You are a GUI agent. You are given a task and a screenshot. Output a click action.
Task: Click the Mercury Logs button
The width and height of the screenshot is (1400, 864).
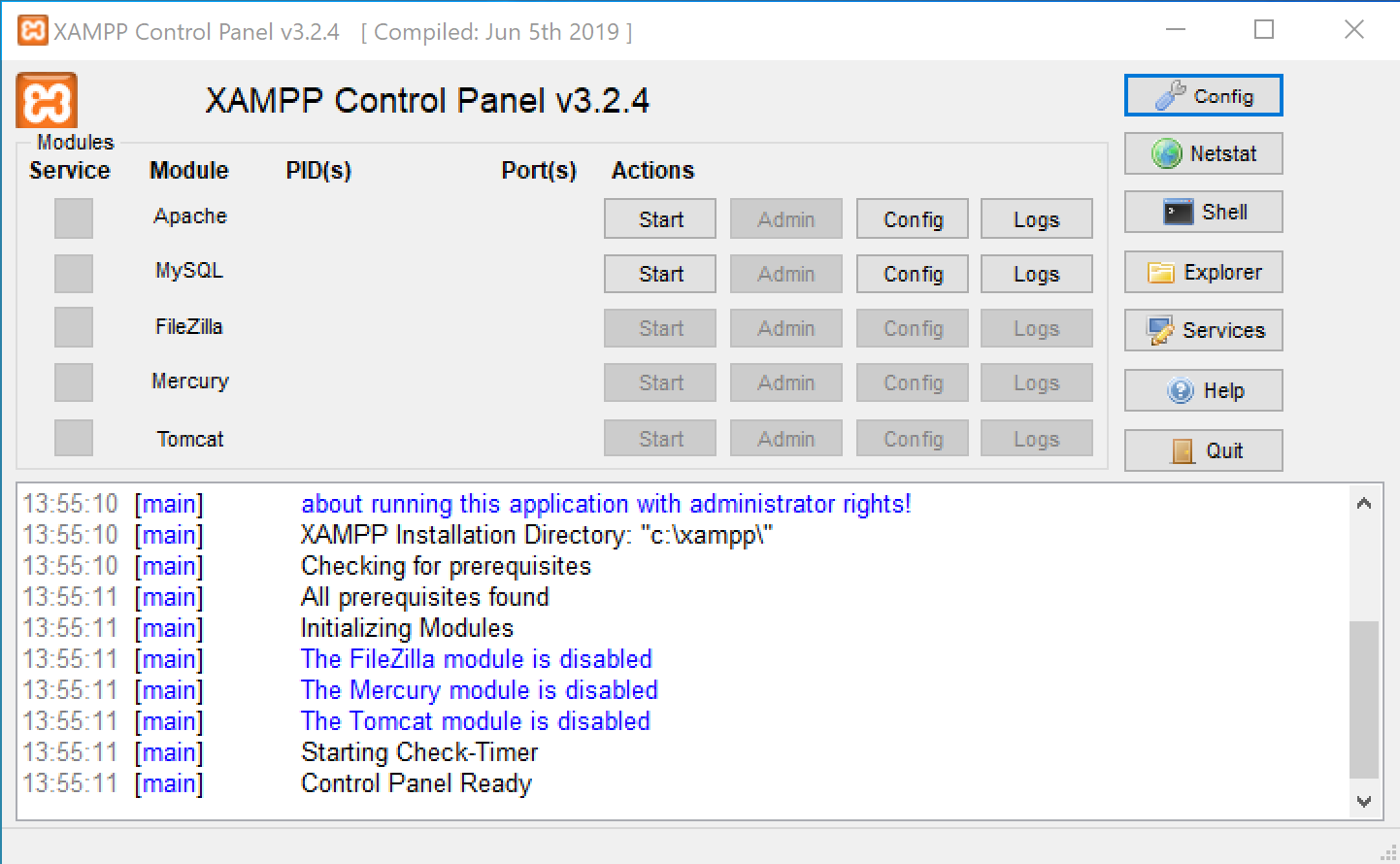[x=1037, y=382]
